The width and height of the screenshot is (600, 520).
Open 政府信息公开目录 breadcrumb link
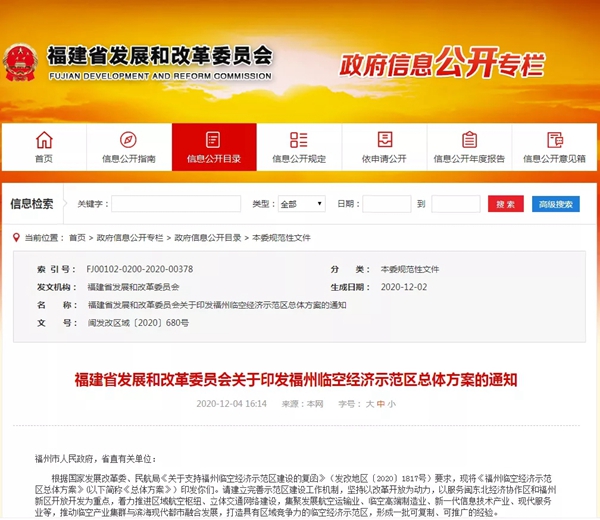[208, 238]
